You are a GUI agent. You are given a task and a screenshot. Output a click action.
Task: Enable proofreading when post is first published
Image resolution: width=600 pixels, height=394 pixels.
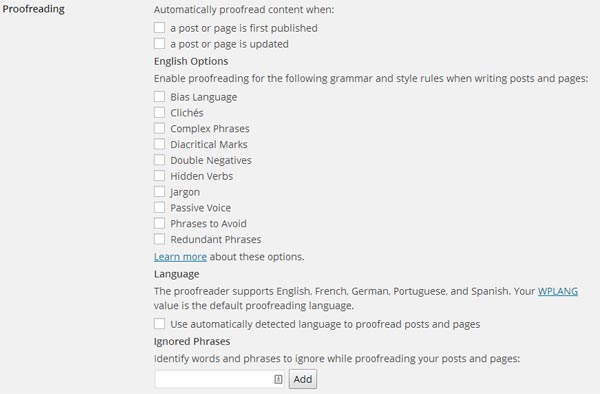(x=160, y=28)
